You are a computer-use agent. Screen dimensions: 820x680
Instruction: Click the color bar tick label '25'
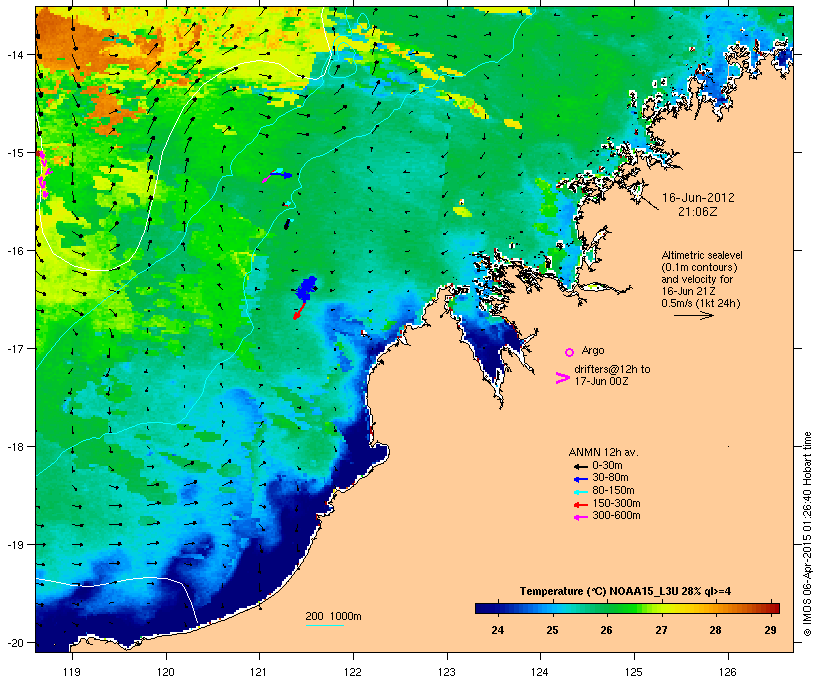[x=552, y=630]
